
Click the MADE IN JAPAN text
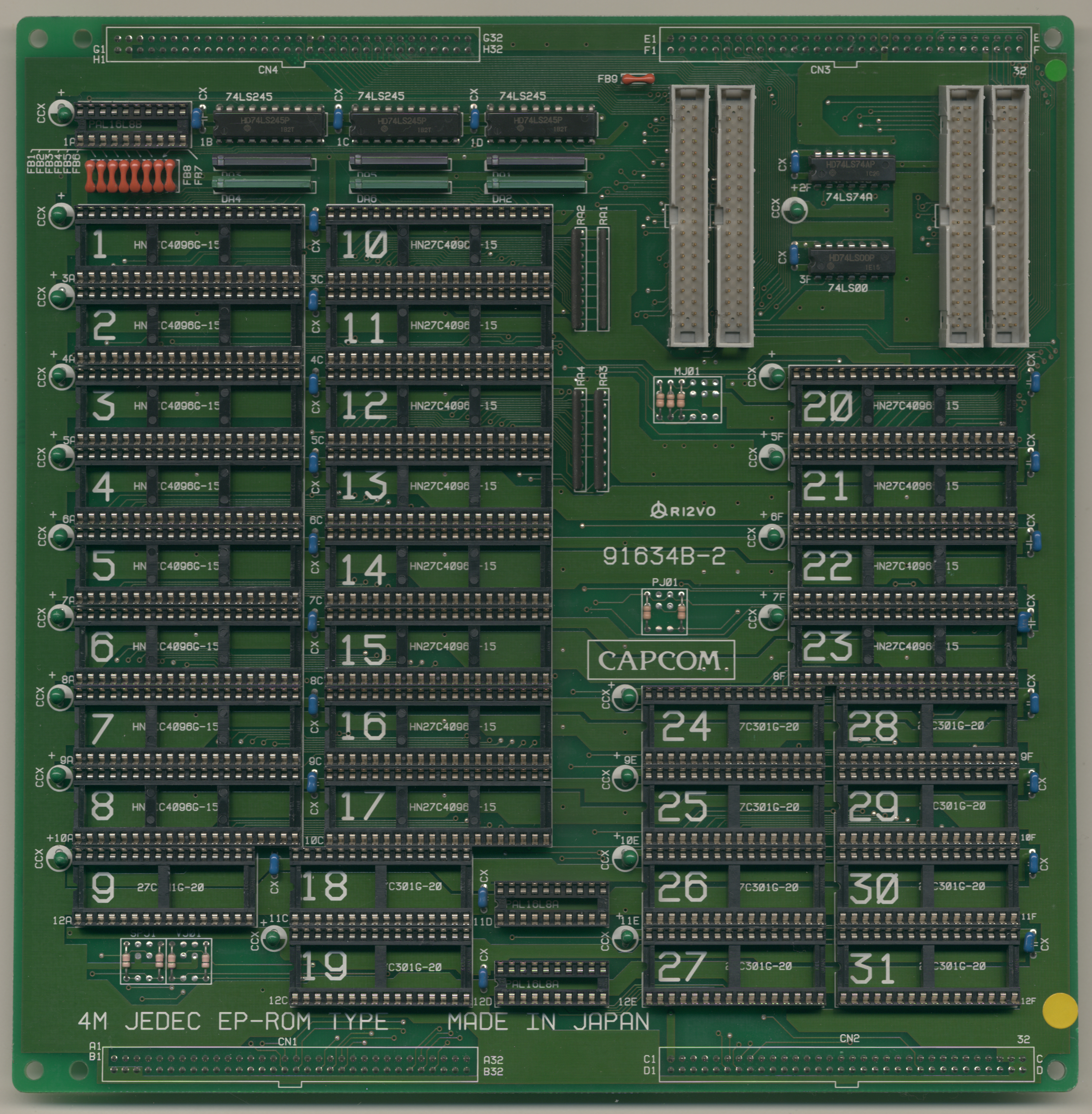click(548, 1022)
